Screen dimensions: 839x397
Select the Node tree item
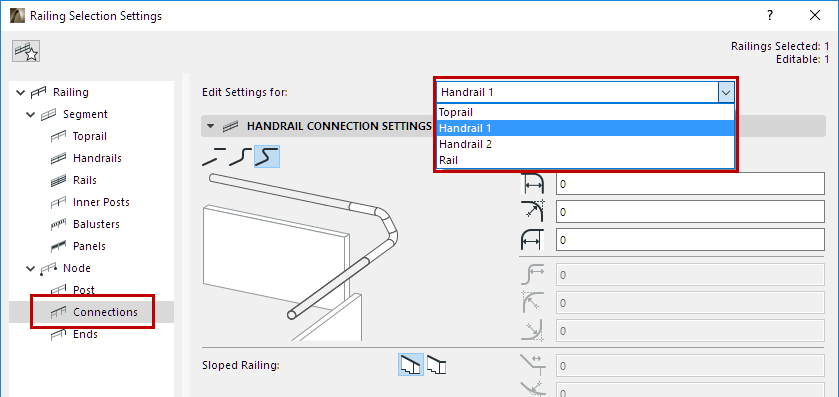pos(77,268)
